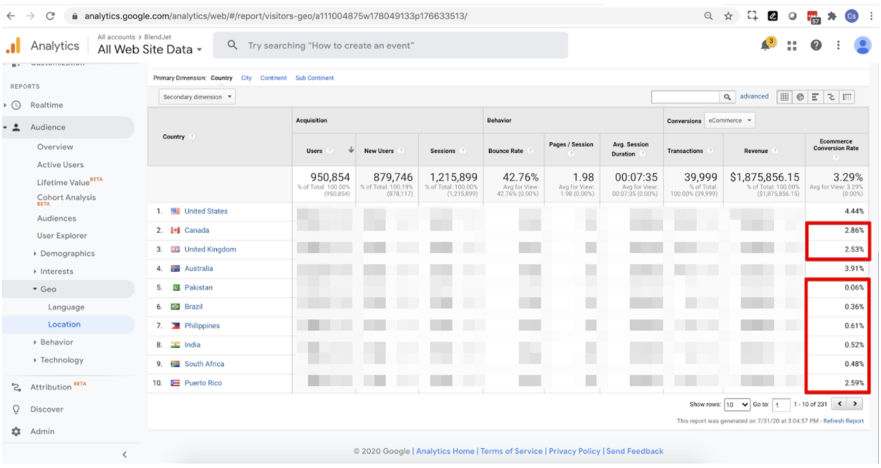This screenshot has height=468, width=881.
Task: Go to previous page of table rows
Action: click(840, 403)
